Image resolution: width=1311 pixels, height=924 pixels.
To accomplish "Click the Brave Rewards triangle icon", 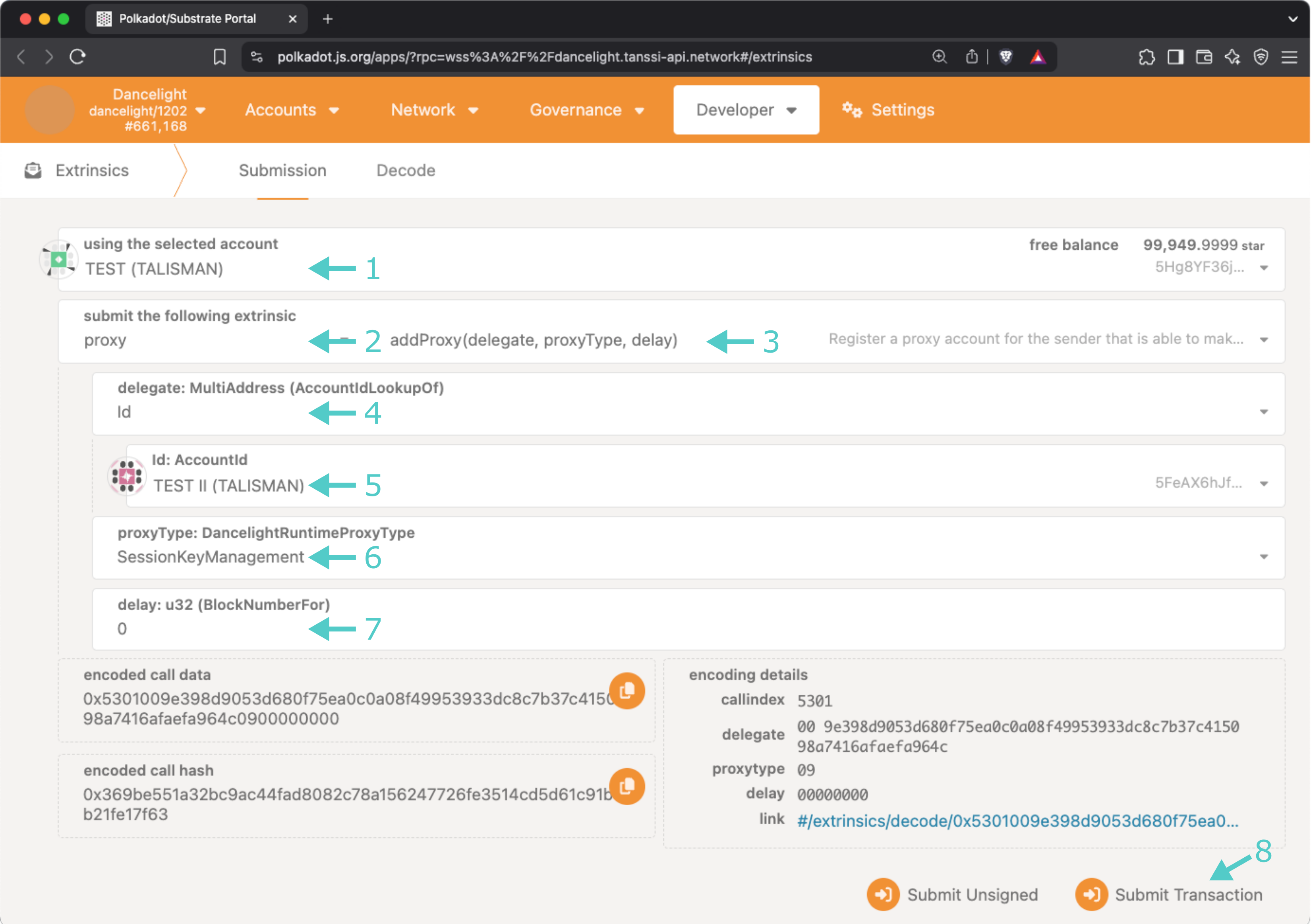I will click(x=1038, y=56).
